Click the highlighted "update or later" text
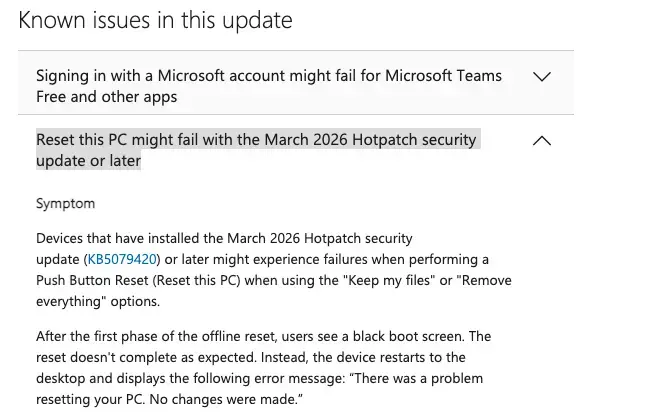The image size is (664, 415). (89, 160)
